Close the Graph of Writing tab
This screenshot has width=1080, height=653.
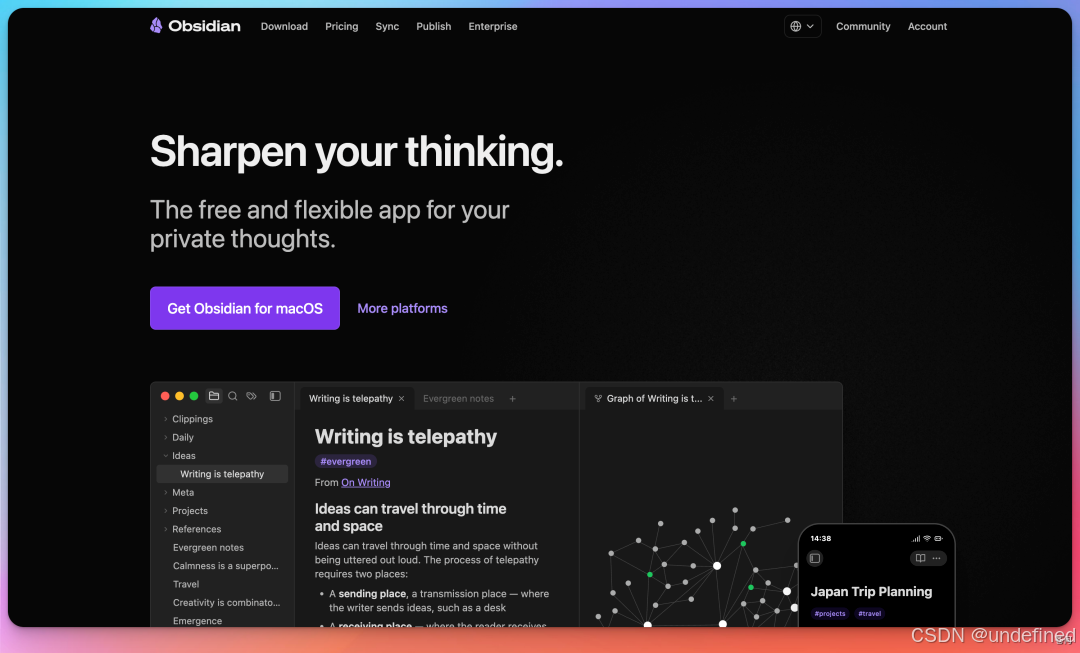(x=711, y=399)
